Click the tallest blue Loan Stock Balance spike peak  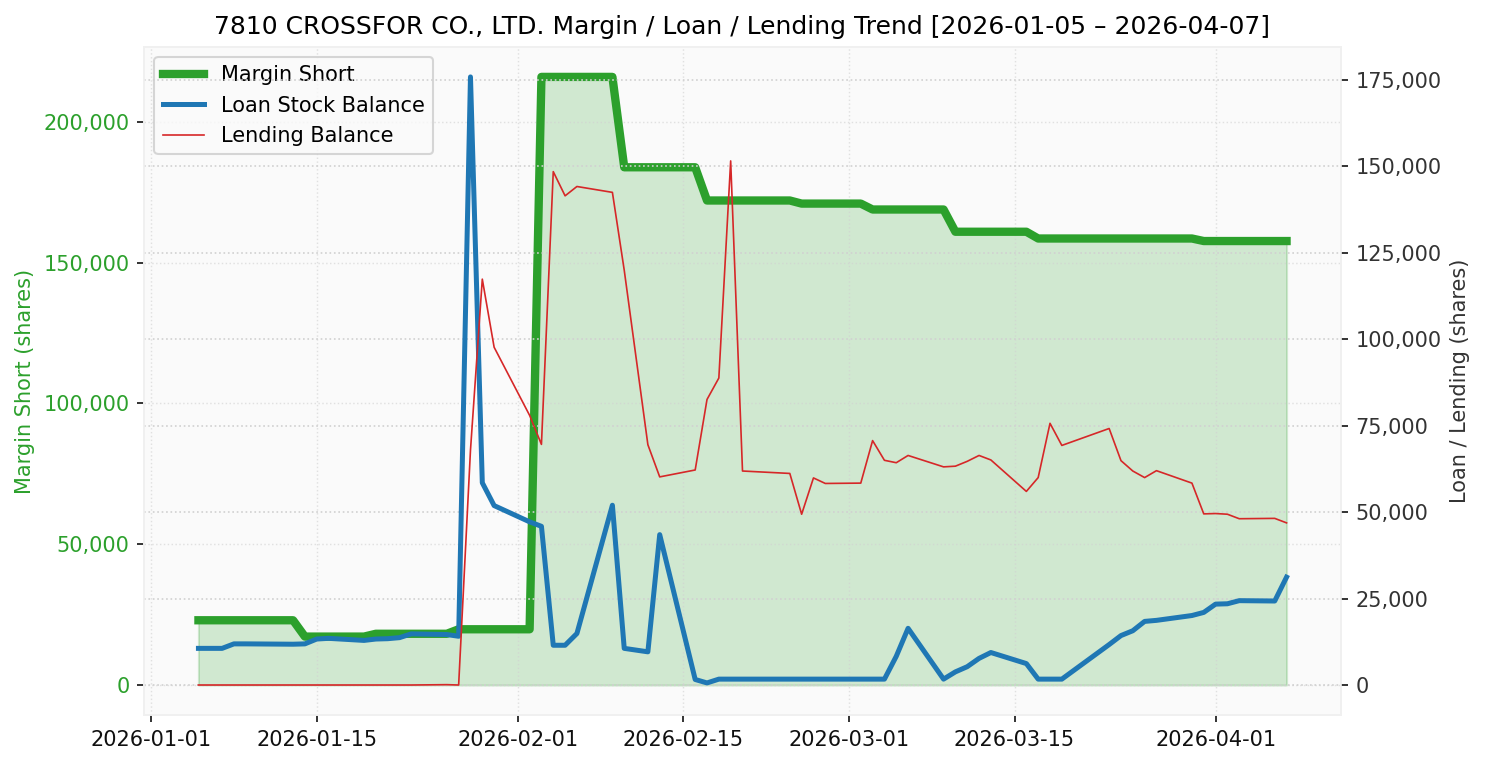470,77
